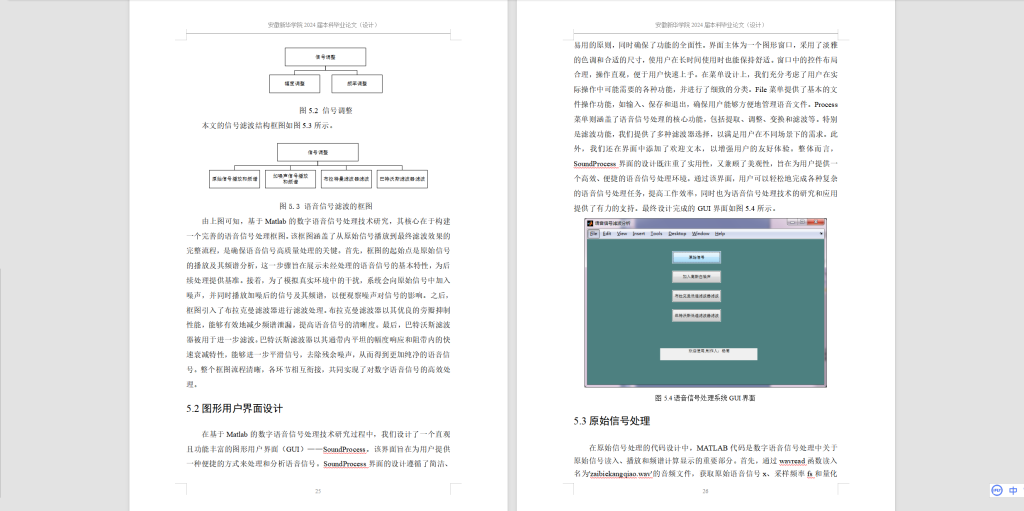Image resolution: width=1024 pixels, height=511 pixels.
Task: Click the highlighted 原始信号 button in the GUI figure
Action: 697,257
